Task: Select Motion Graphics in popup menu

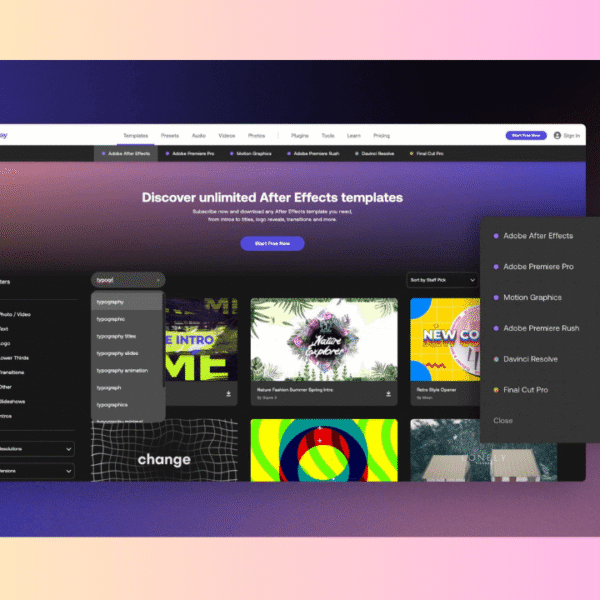Action: 528,297
